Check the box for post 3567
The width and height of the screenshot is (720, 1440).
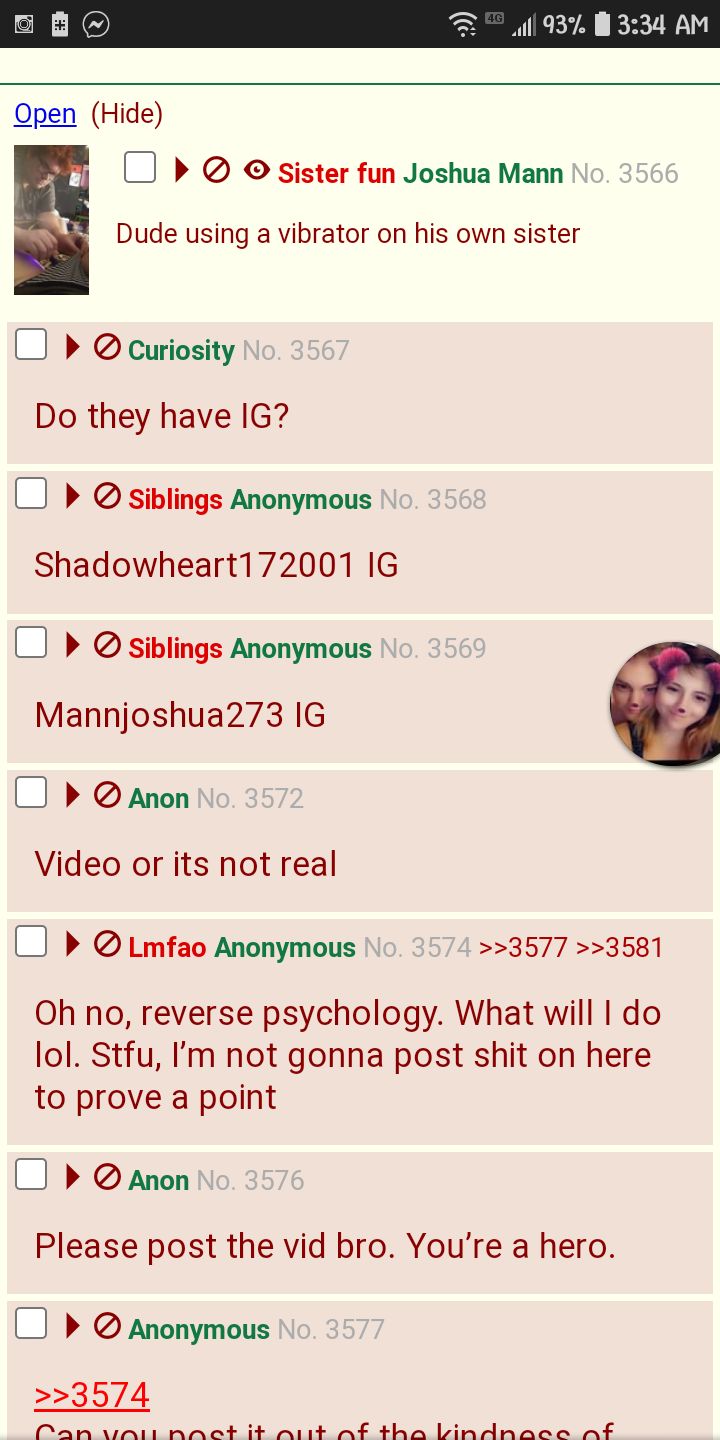(x=31, y=345)
